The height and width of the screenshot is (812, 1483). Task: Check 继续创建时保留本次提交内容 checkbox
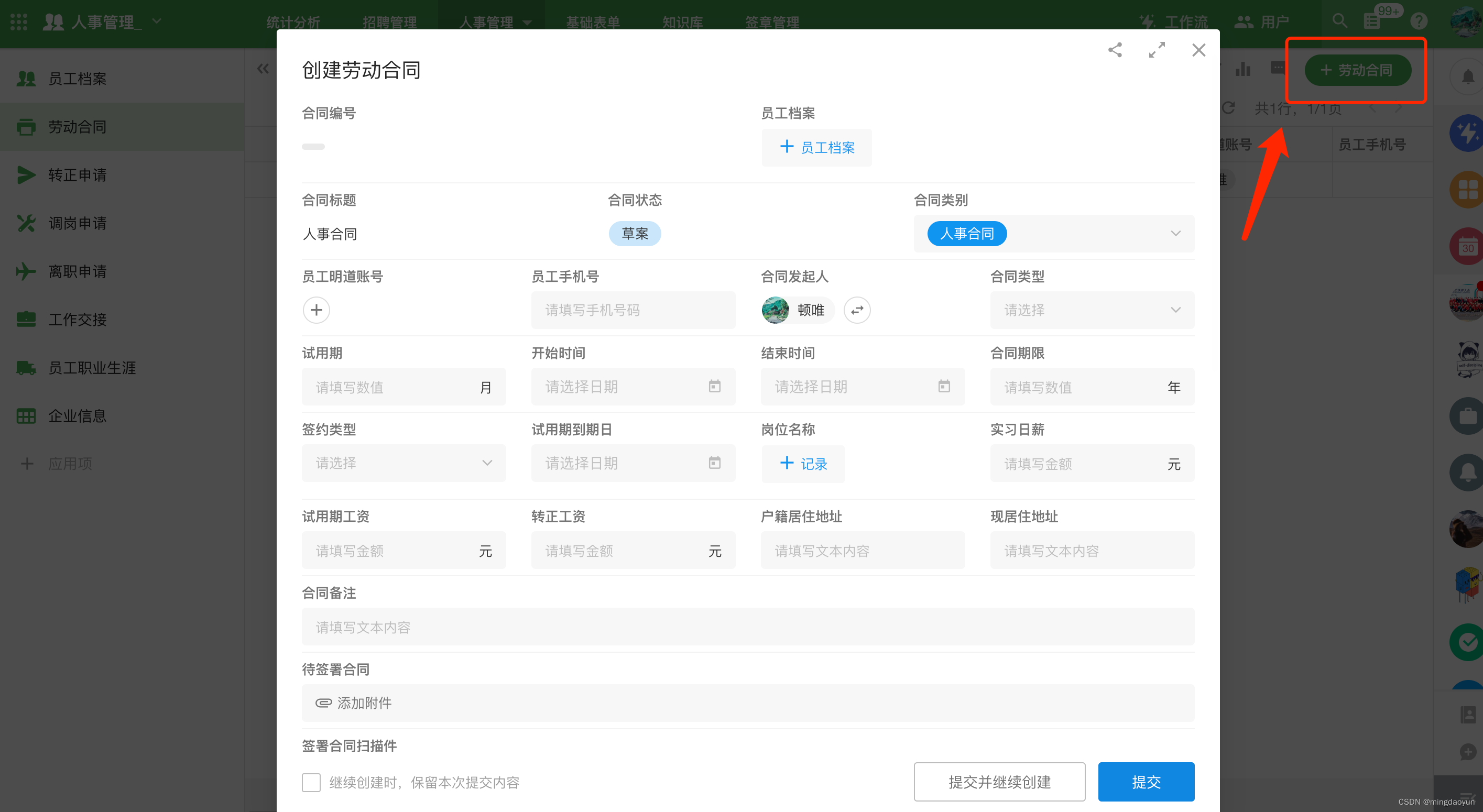311,782
